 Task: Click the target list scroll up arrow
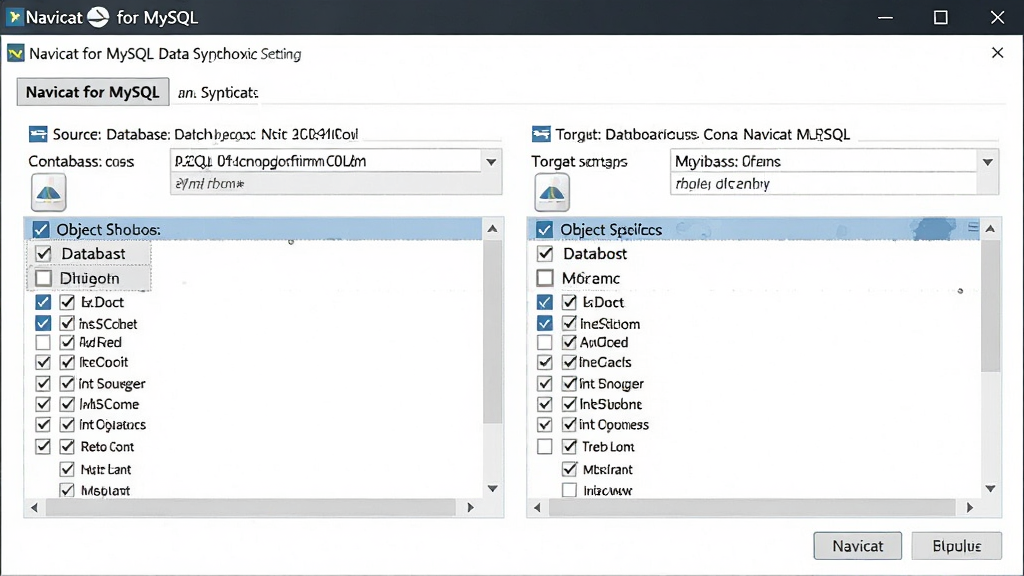click(990, 229)
